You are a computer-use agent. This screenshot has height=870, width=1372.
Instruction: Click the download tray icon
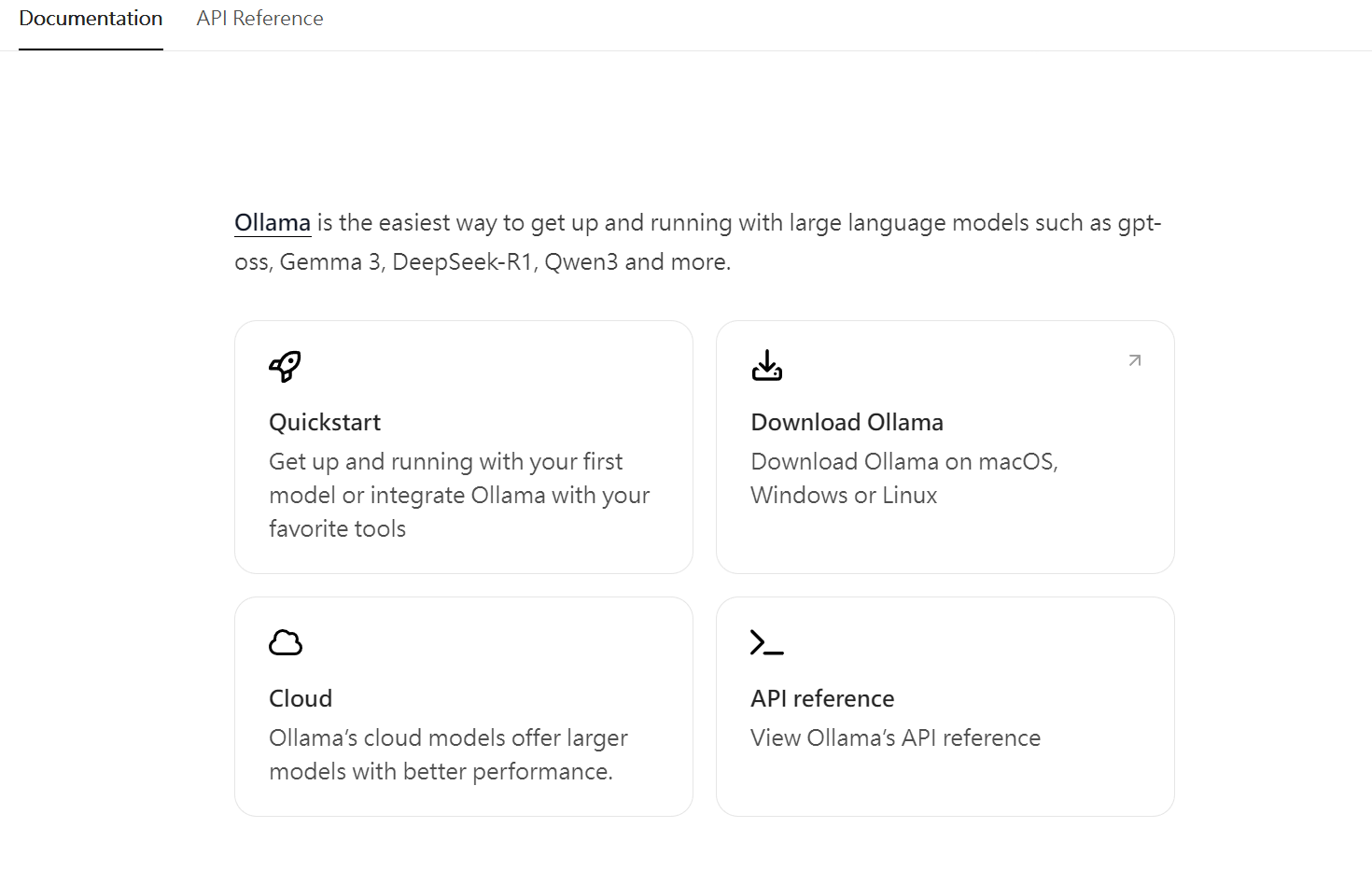point(767,366)
